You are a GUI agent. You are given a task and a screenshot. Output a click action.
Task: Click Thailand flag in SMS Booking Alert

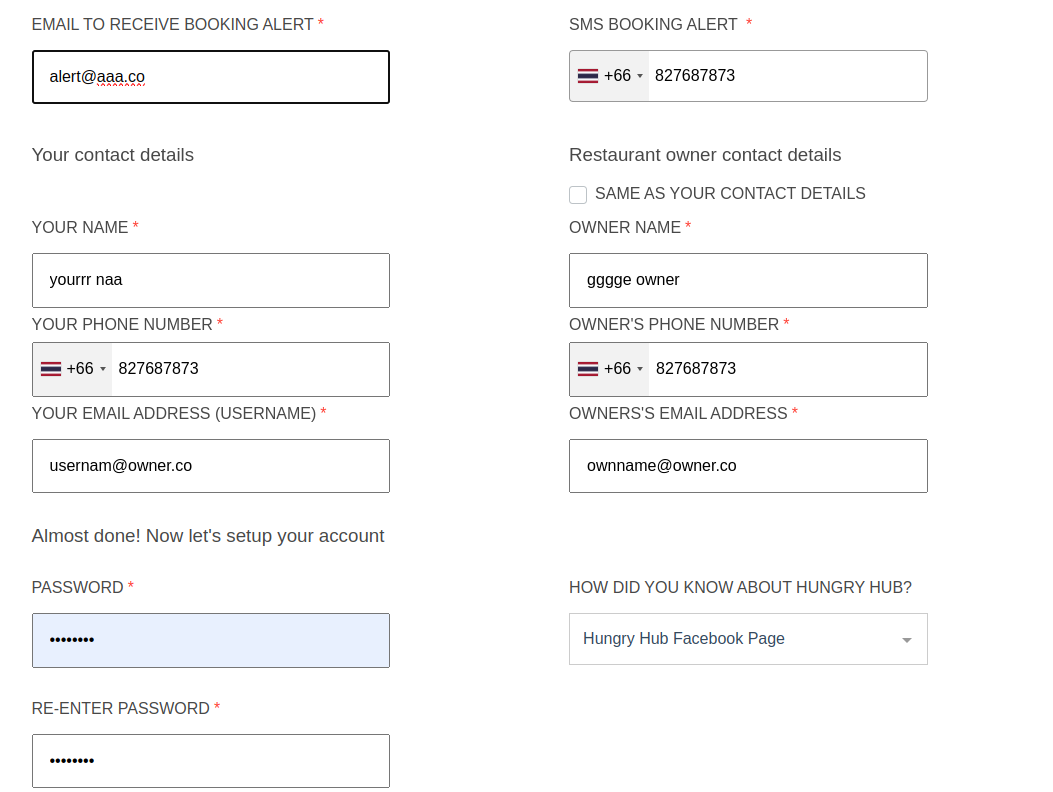tap(588, 76)
